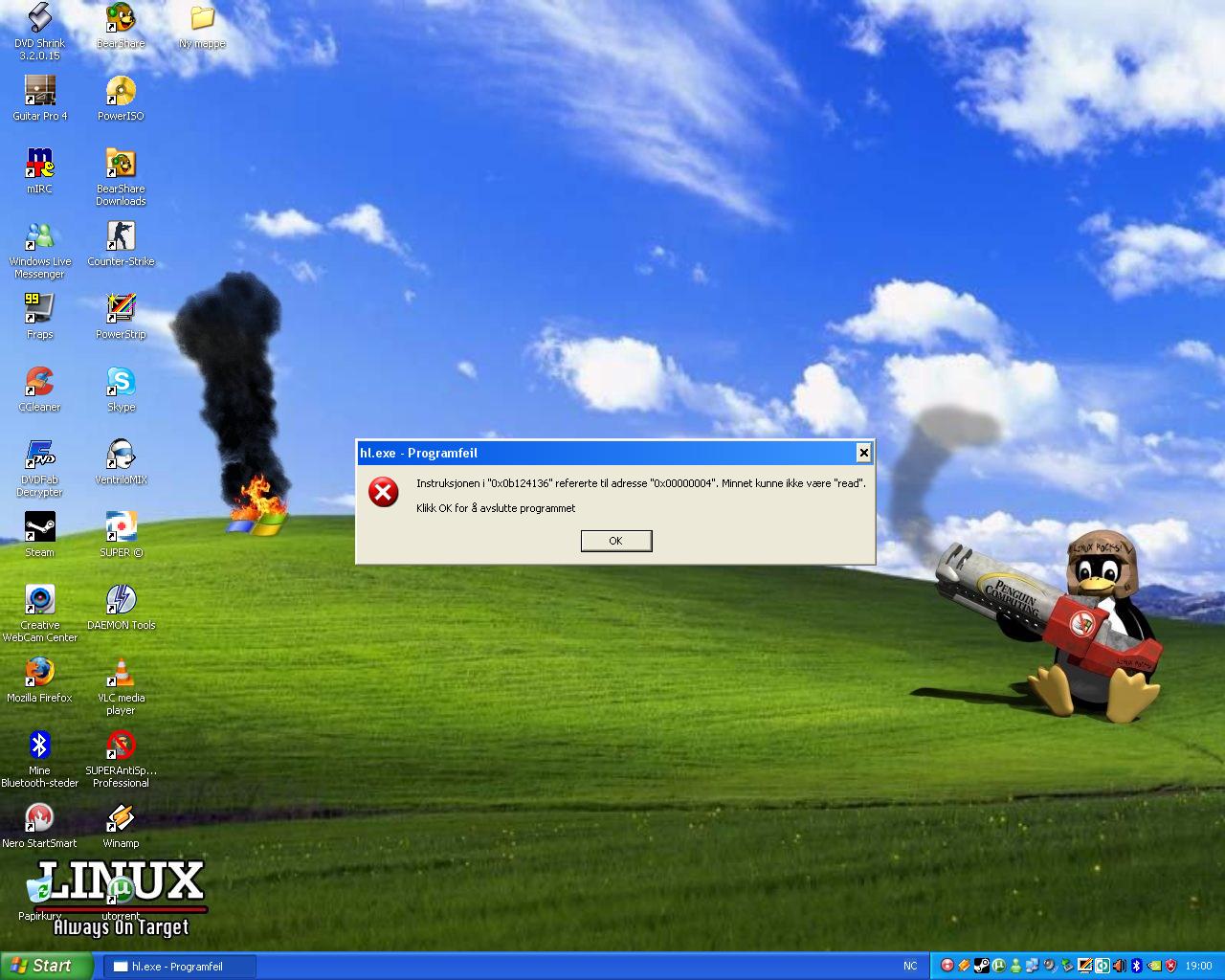
Task: Select the Papirkurv recycle bin
Action: pyautogui.click(x=39, y=898)
